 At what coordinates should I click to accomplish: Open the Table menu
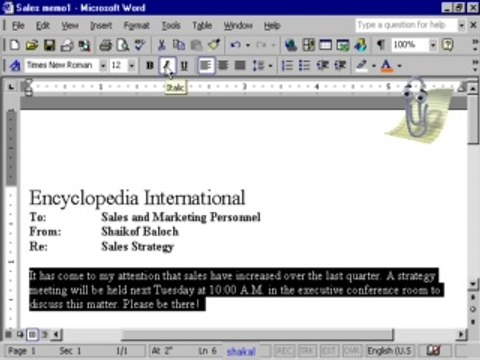pyautogui.click(x=202, y=25)
